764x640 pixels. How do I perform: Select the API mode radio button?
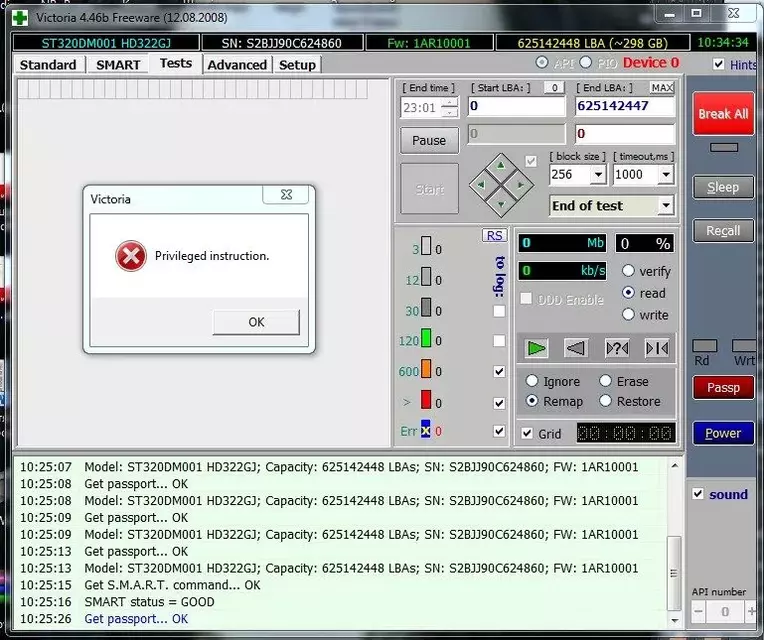click(x=541, y=63)
